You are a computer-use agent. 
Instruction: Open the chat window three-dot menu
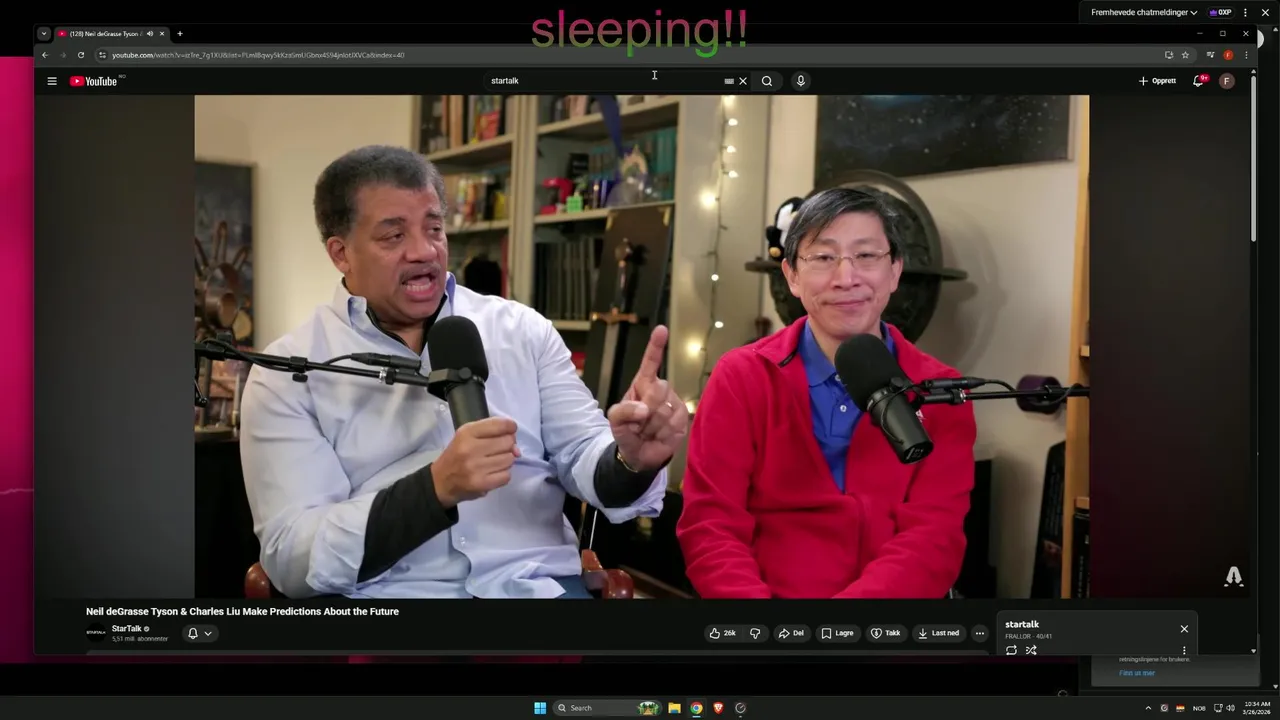tap(1245, 13)
